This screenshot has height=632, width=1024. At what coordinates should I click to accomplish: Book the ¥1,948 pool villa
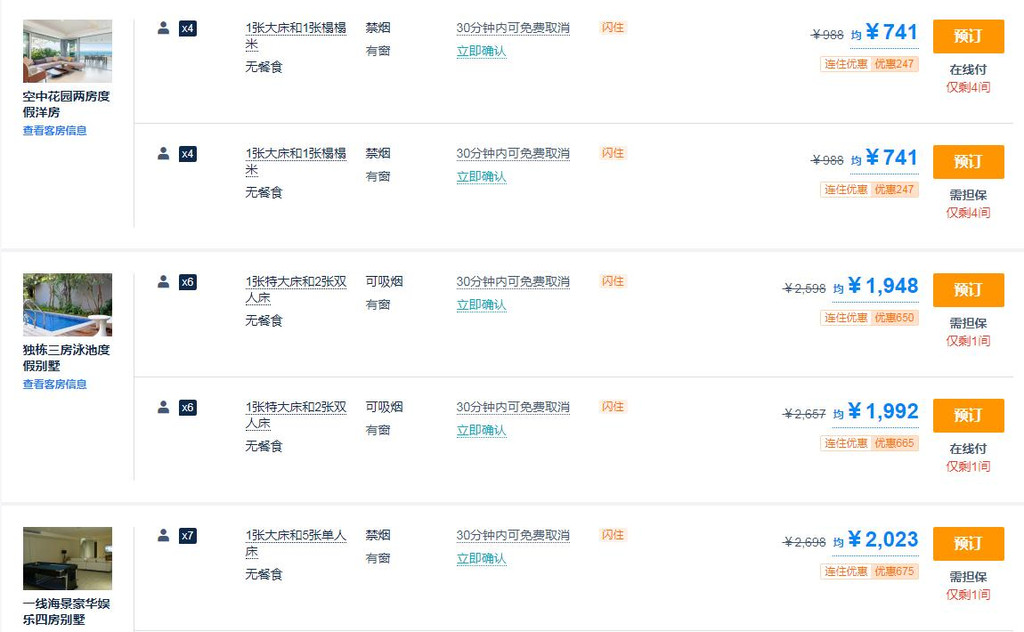point(967,290)
